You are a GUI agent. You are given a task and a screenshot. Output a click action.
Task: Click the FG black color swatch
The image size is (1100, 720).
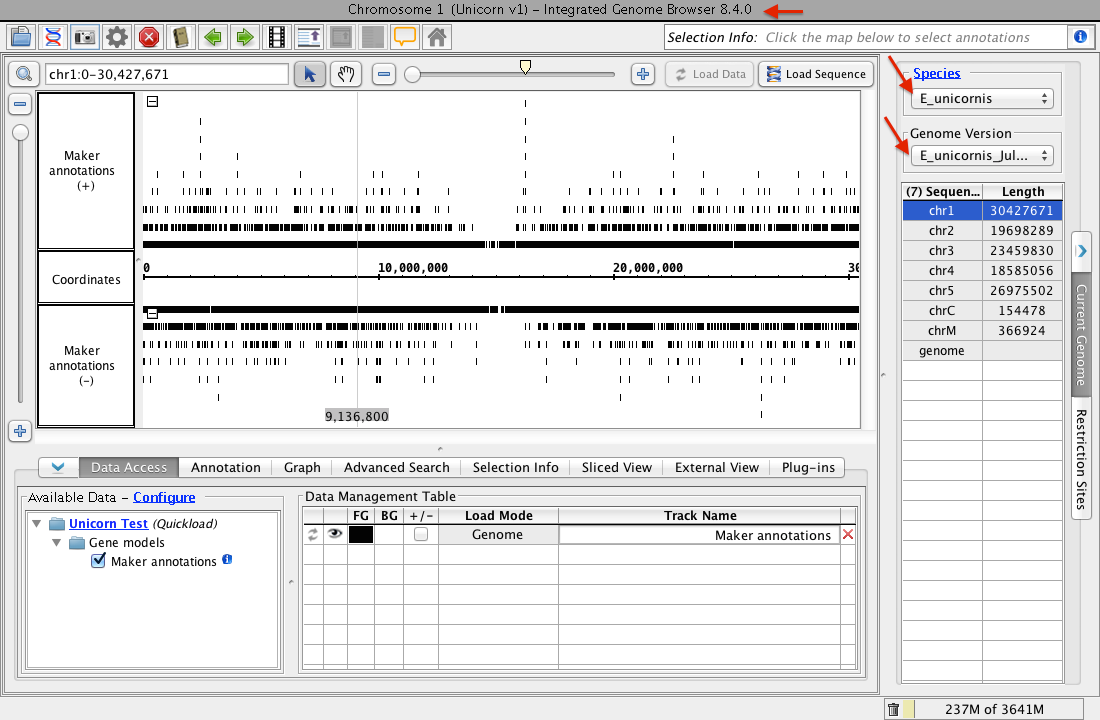[361, 535]
